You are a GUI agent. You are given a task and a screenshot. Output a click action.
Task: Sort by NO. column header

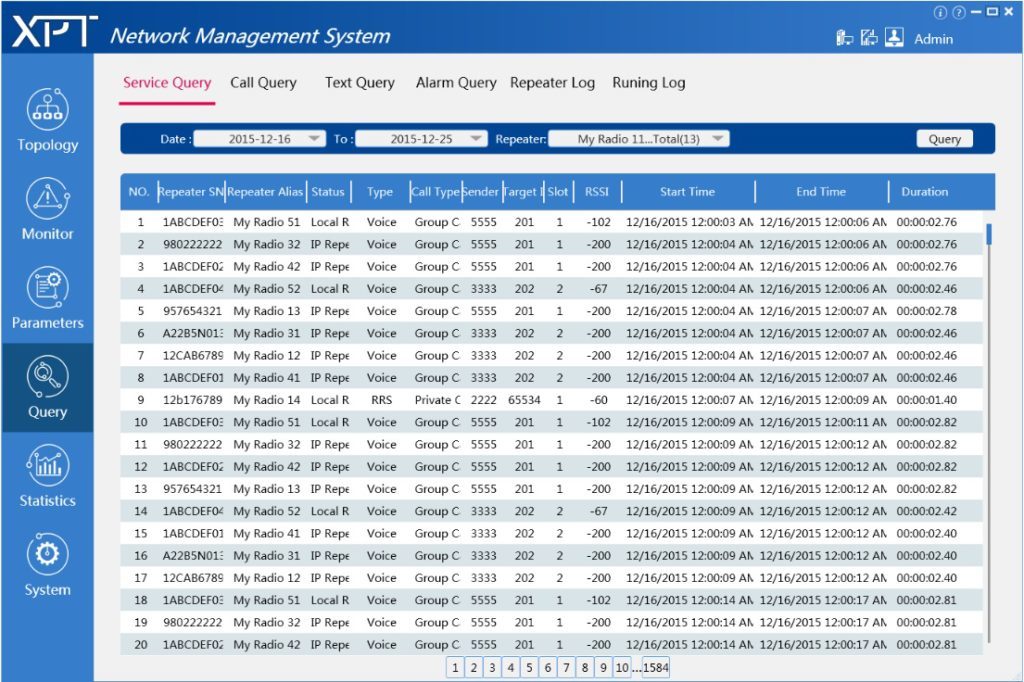pyautogui.click(x=138, y=192)
